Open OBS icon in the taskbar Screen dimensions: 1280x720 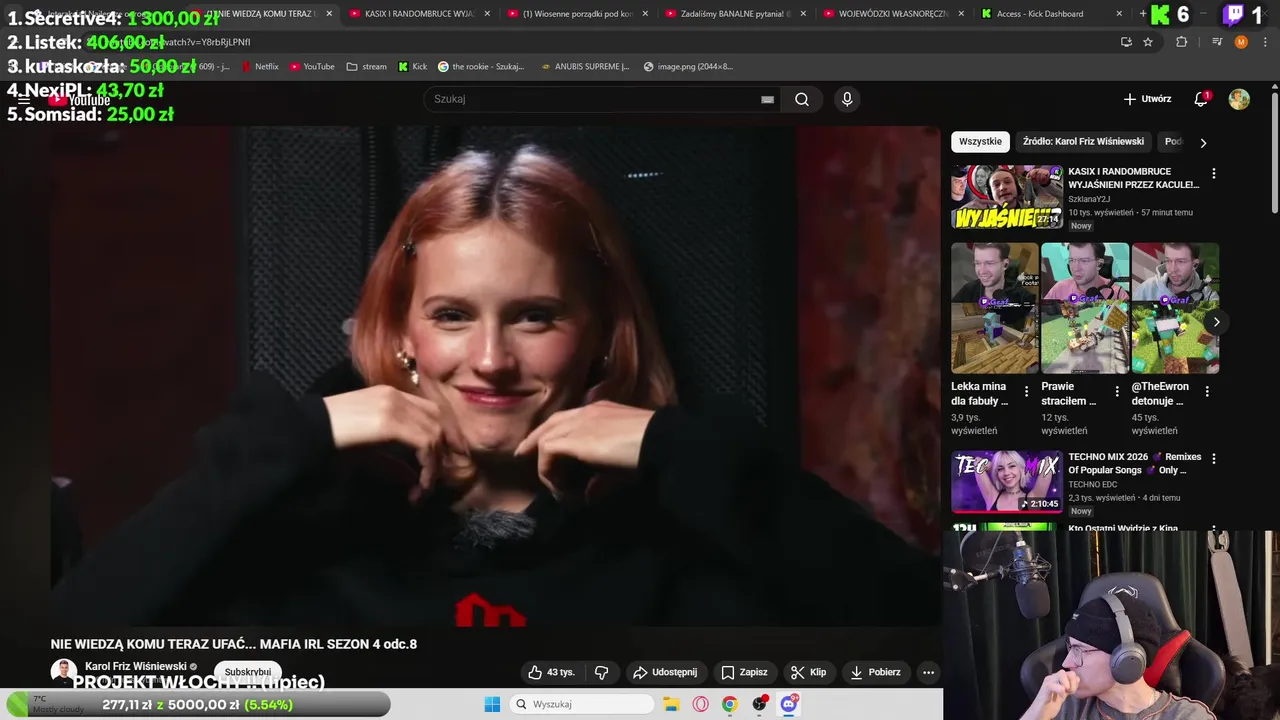coord(759,704)
